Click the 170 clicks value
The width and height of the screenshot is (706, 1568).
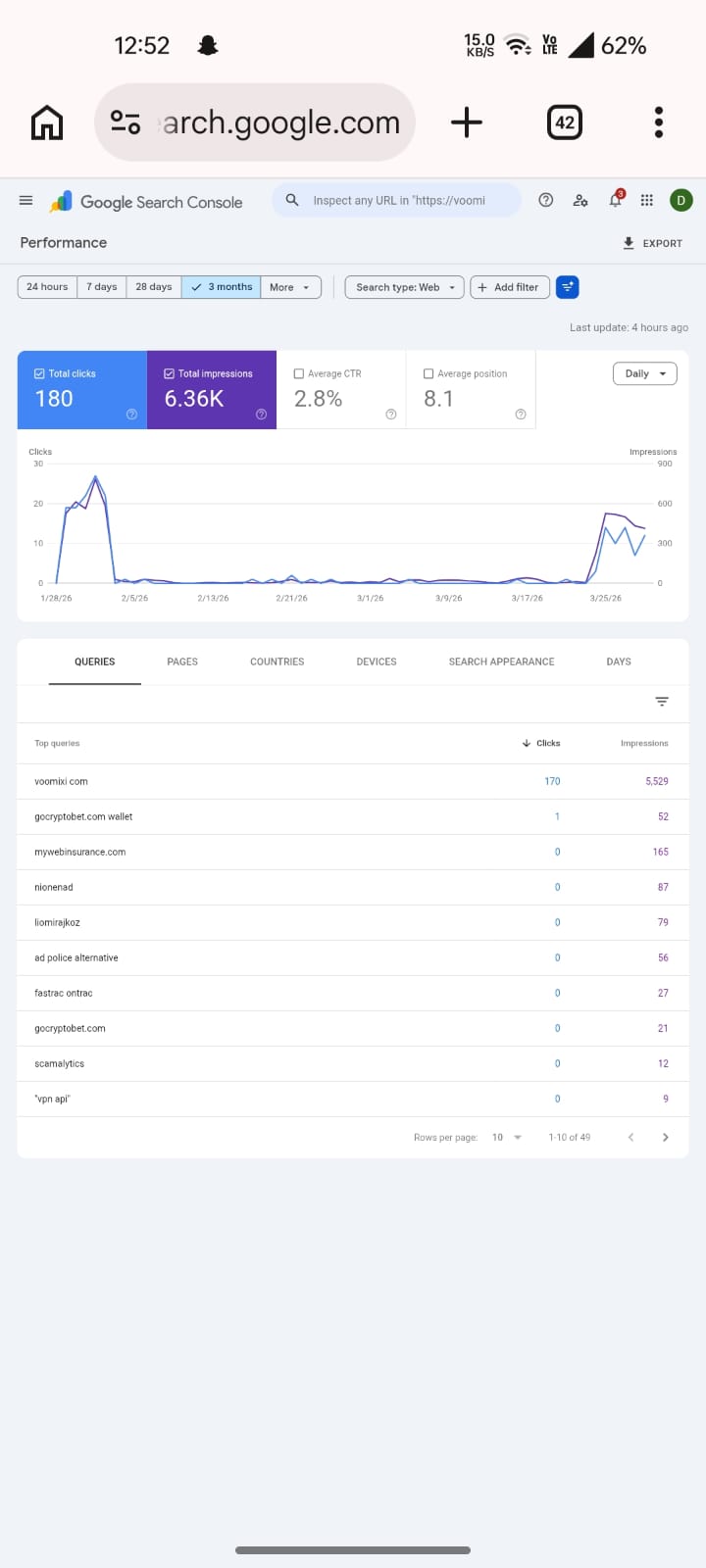coord(552,781)
